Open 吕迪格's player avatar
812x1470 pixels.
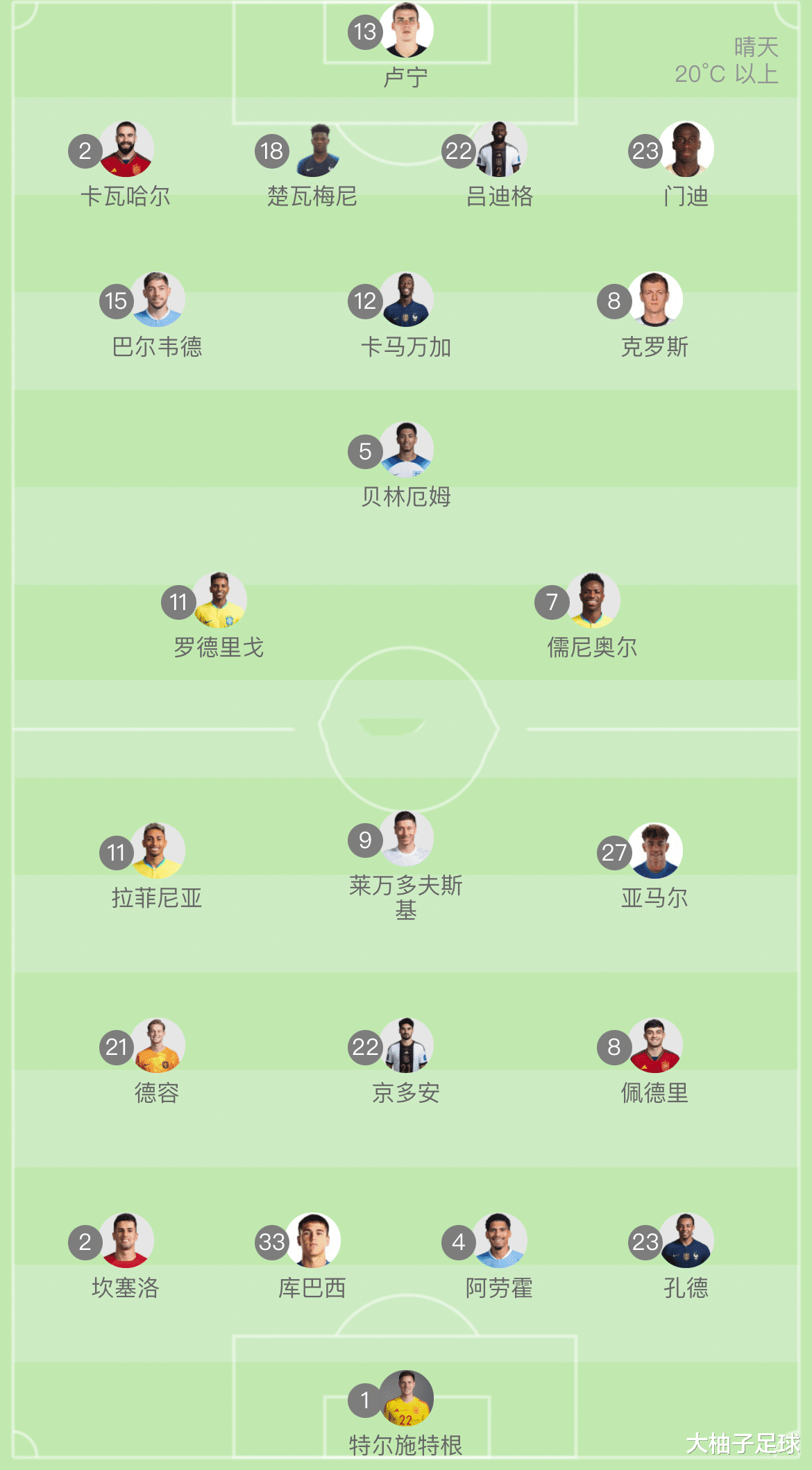pyautogui.click(x=499, y=149)
